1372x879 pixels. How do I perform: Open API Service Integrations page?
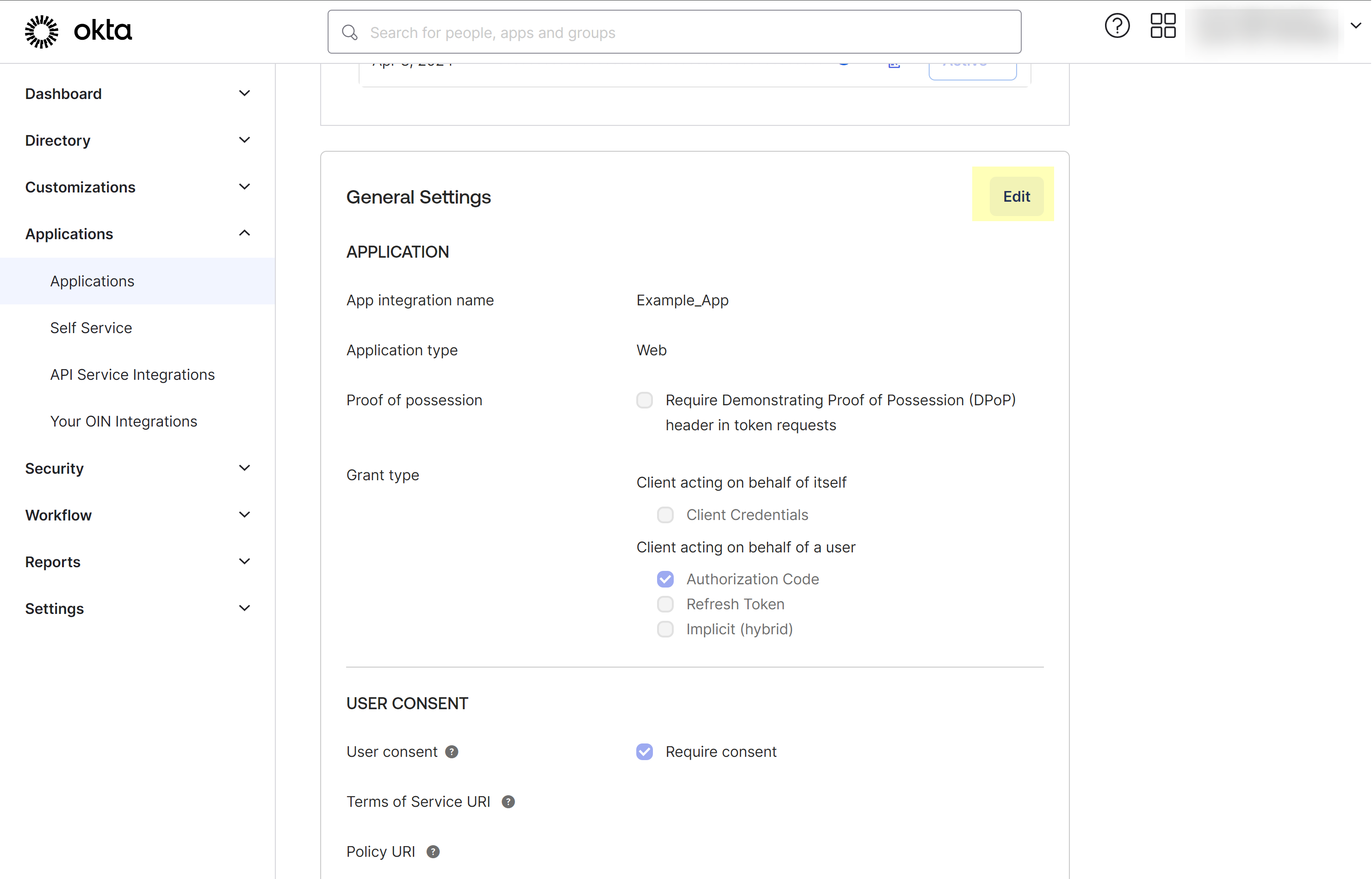[132, 374]
